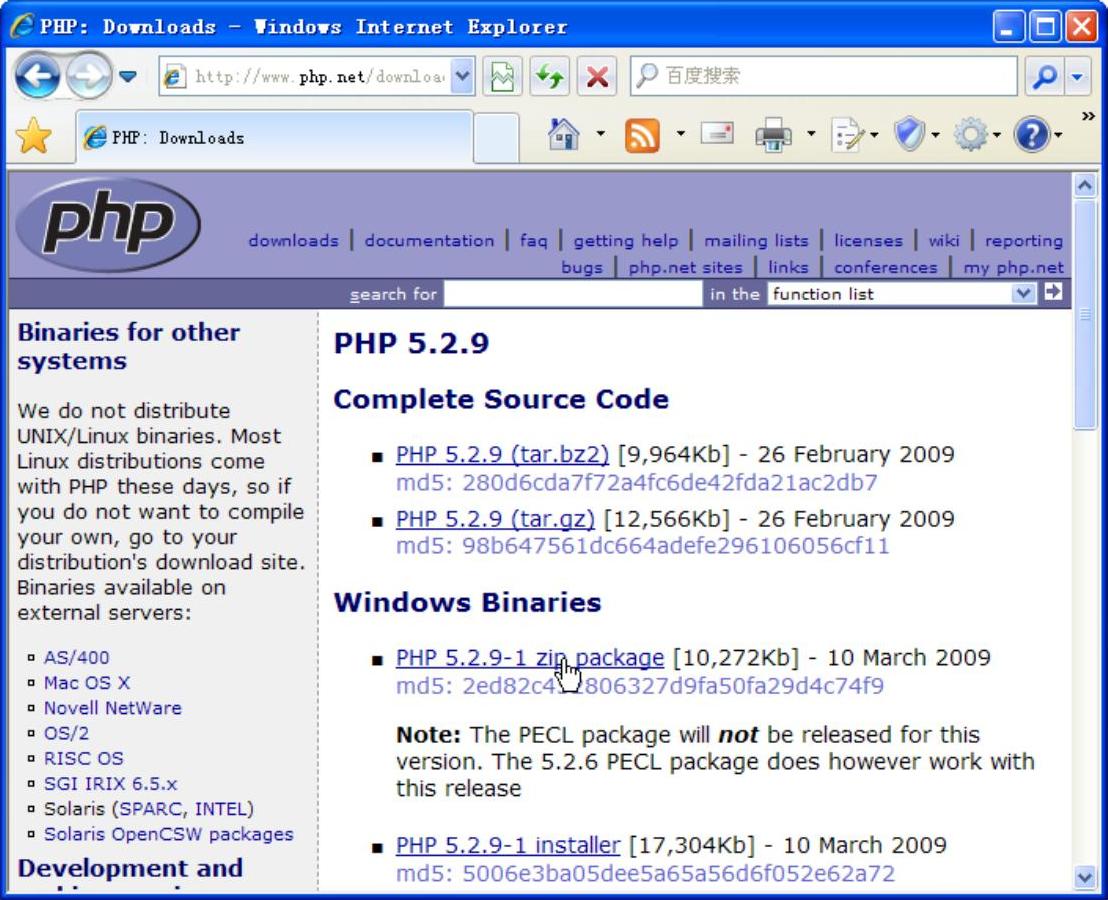
Task: Go back with the Back arrow button
Action: (x=37, y=75)
